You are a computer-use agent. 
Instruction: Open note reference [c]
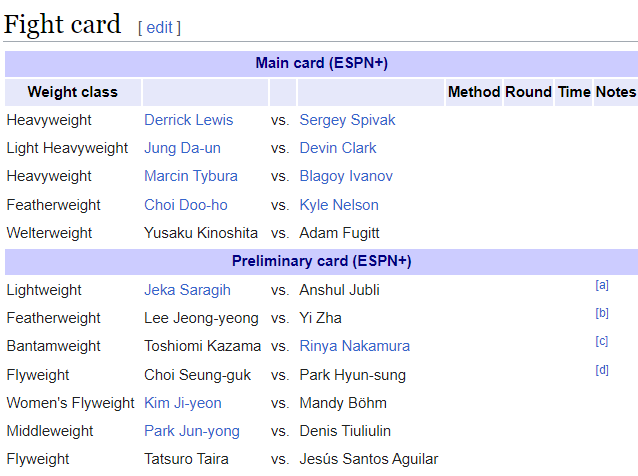pyautogui.click(x=602, y=341)
